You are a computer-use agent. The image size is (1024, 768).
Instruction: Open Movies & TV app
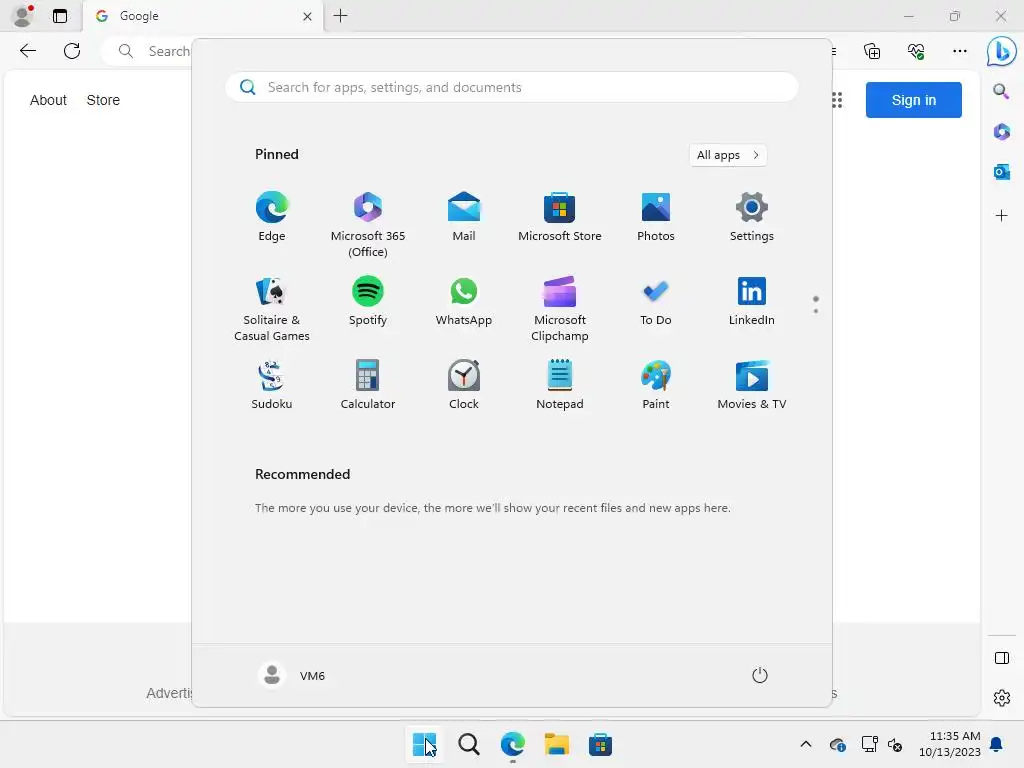click(752, 385)
